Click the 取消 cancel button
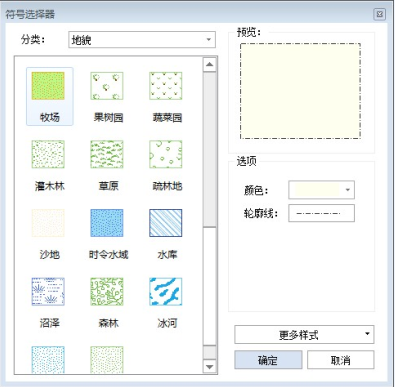 point(340,360)
